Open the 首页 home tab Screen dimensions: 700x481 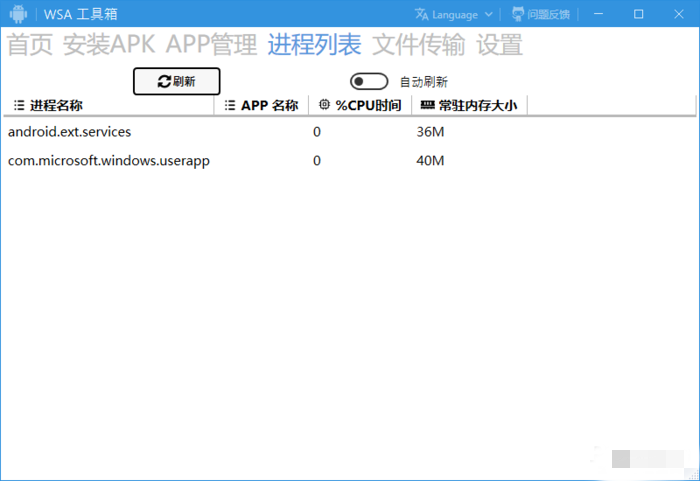tap(30, 45)
